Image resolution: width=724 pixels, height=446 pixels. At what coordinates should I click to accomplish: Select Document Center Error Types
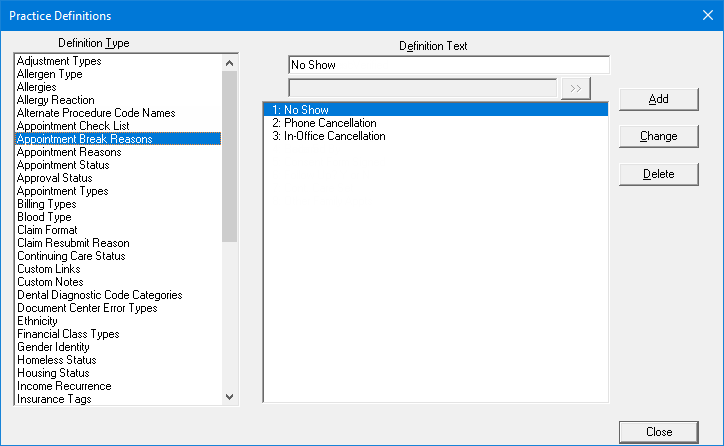118,308
